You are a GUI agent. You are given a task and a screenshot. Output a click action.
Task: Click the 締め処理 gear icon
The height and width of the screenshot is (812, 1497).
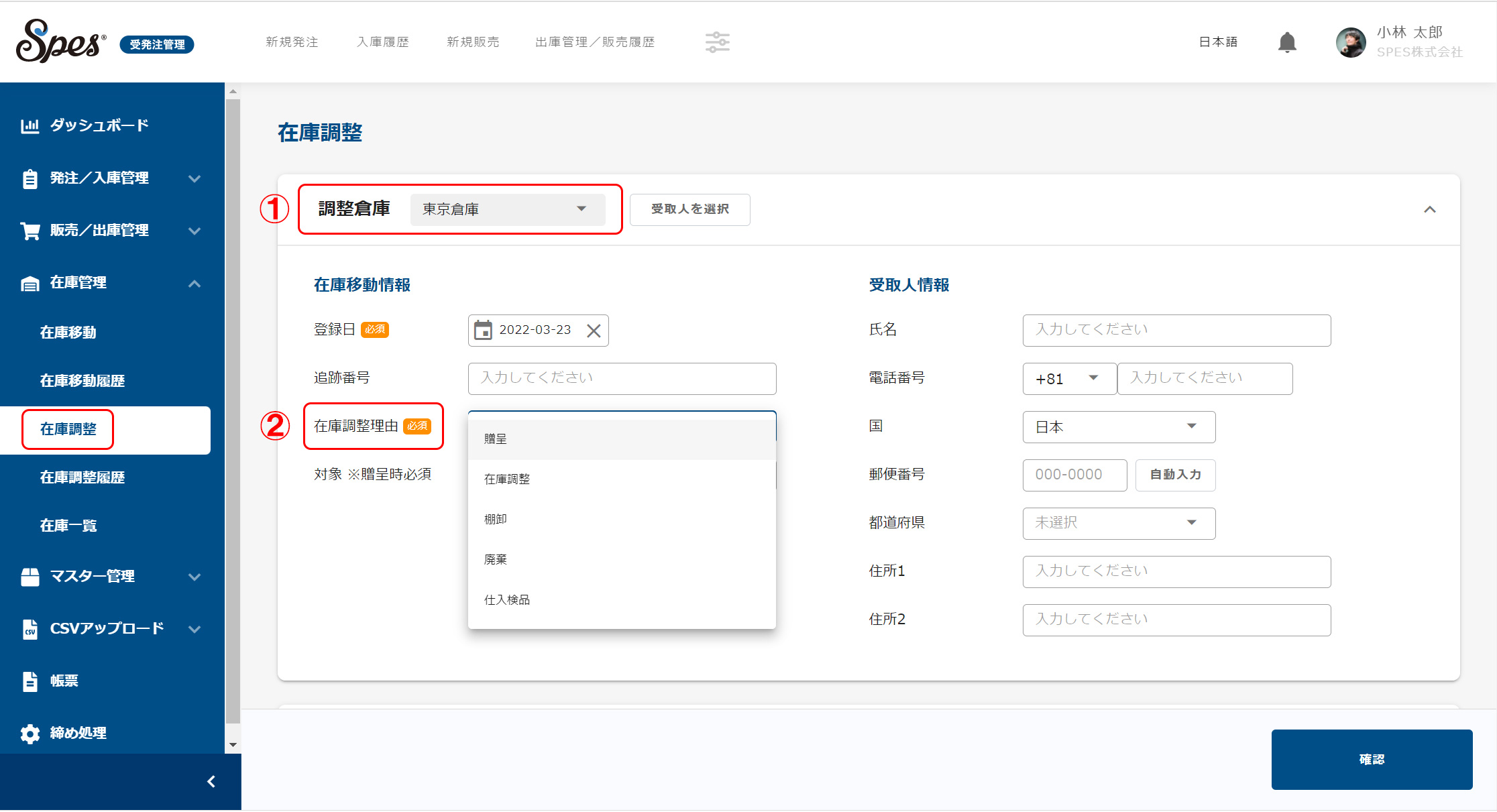tap(30, 734)
